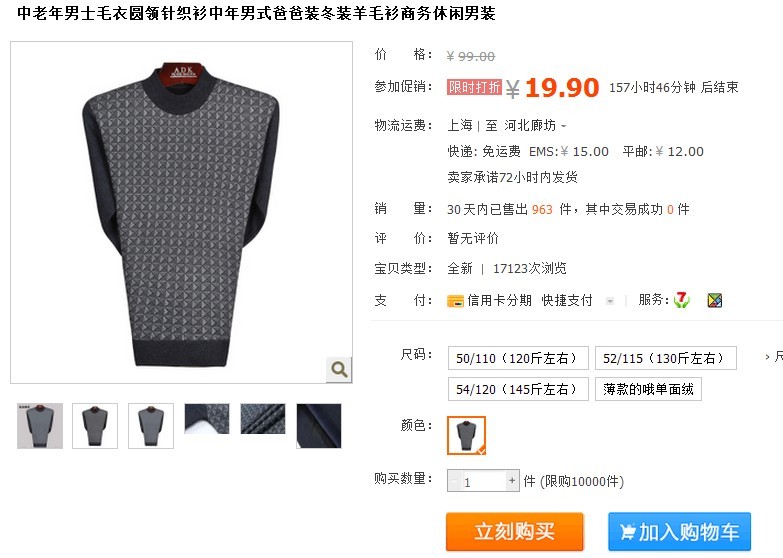Select size 50/110 (120斤左右)
This screenshot has width=783, height=558.
click(x=518, y=358)
